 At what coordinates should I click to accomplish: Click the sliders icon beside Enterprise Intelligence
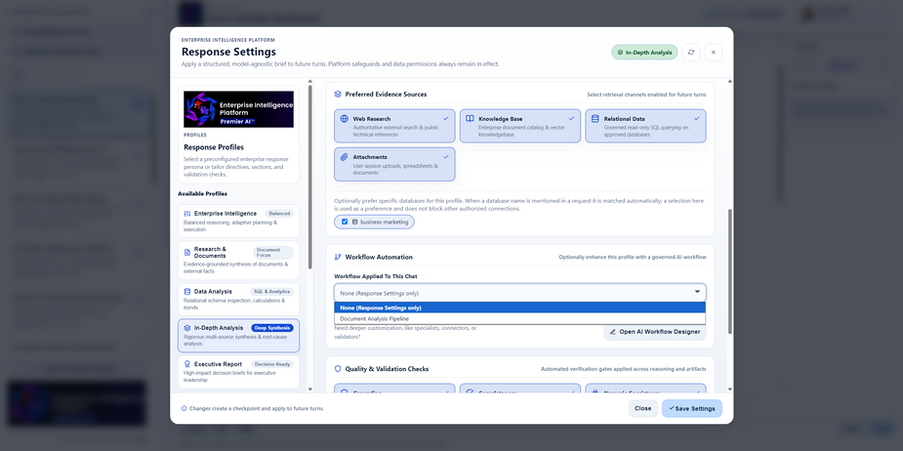click(x=187, y=214)
